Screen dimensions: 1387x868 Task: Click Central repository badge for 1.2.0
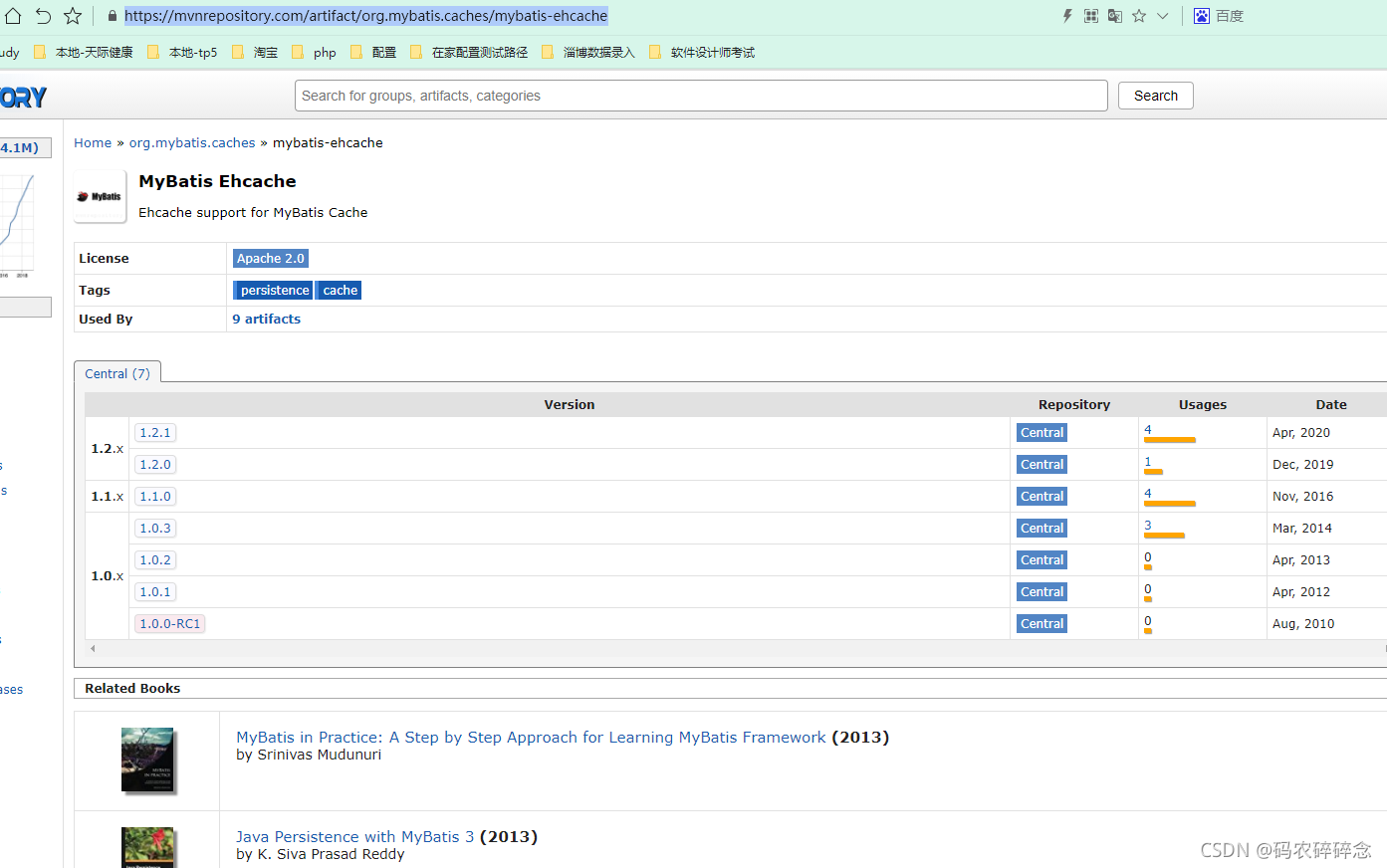point(1041,465)
